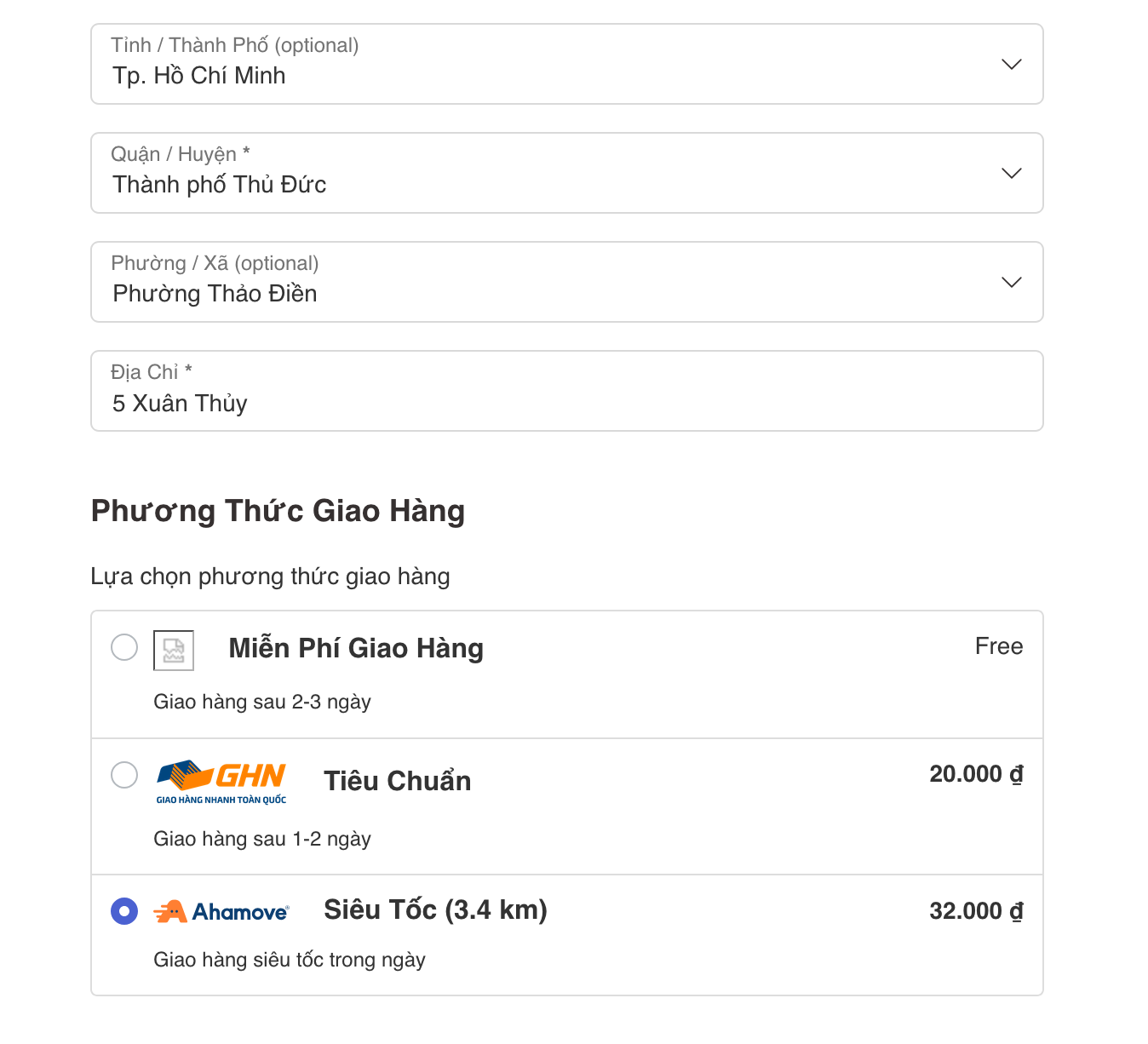Click the Siêu Tốc (3.4 km) label
This screenshot has width=1148, height=1044.
coord(435,910)
